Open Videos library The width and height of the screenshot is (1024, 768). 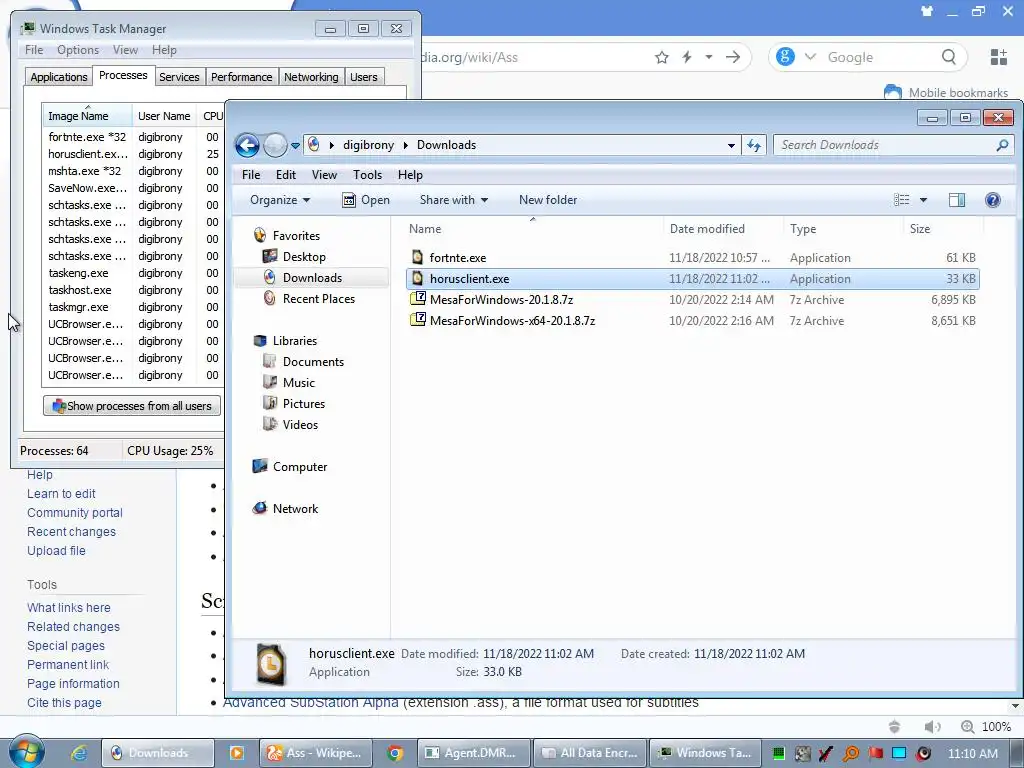300,424
